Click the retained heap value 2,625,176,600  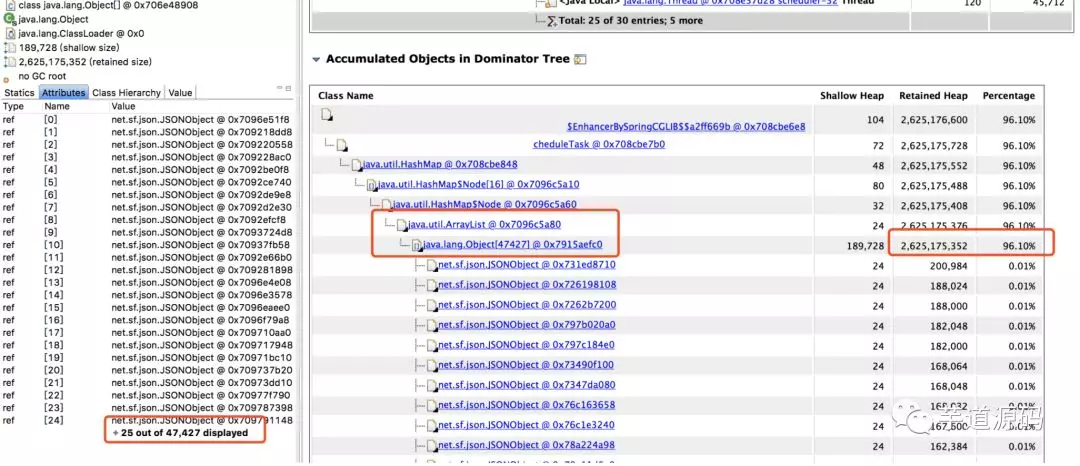(933, 120)
